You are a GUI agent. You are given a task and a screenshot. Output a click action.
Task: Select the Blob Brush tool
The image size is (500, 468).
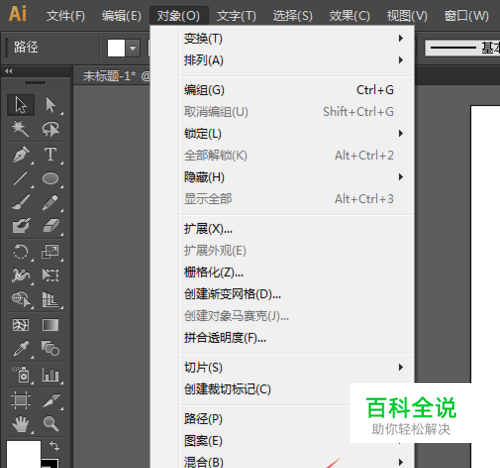point(21,226)
